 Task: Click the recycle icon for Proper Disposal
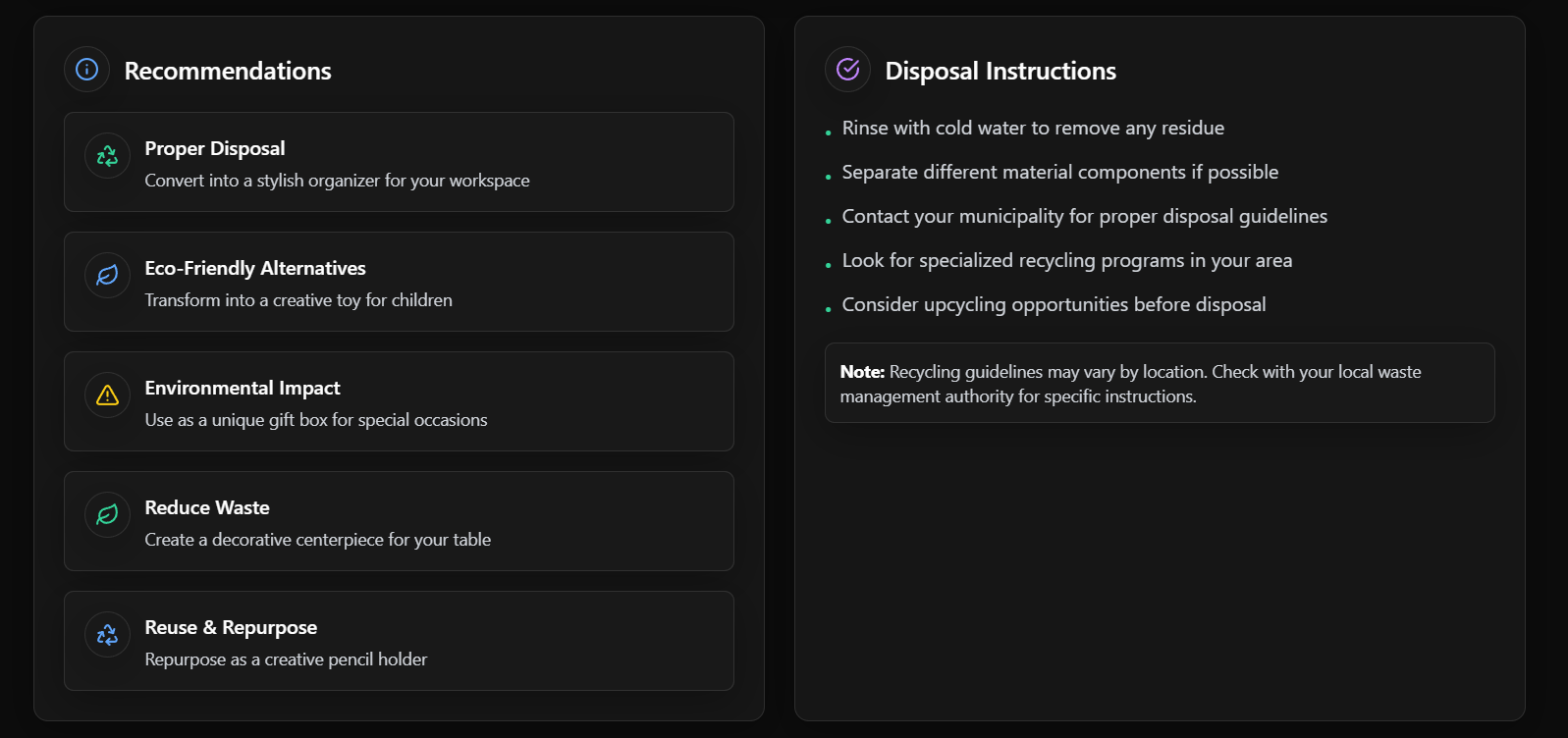coord(107,156)
